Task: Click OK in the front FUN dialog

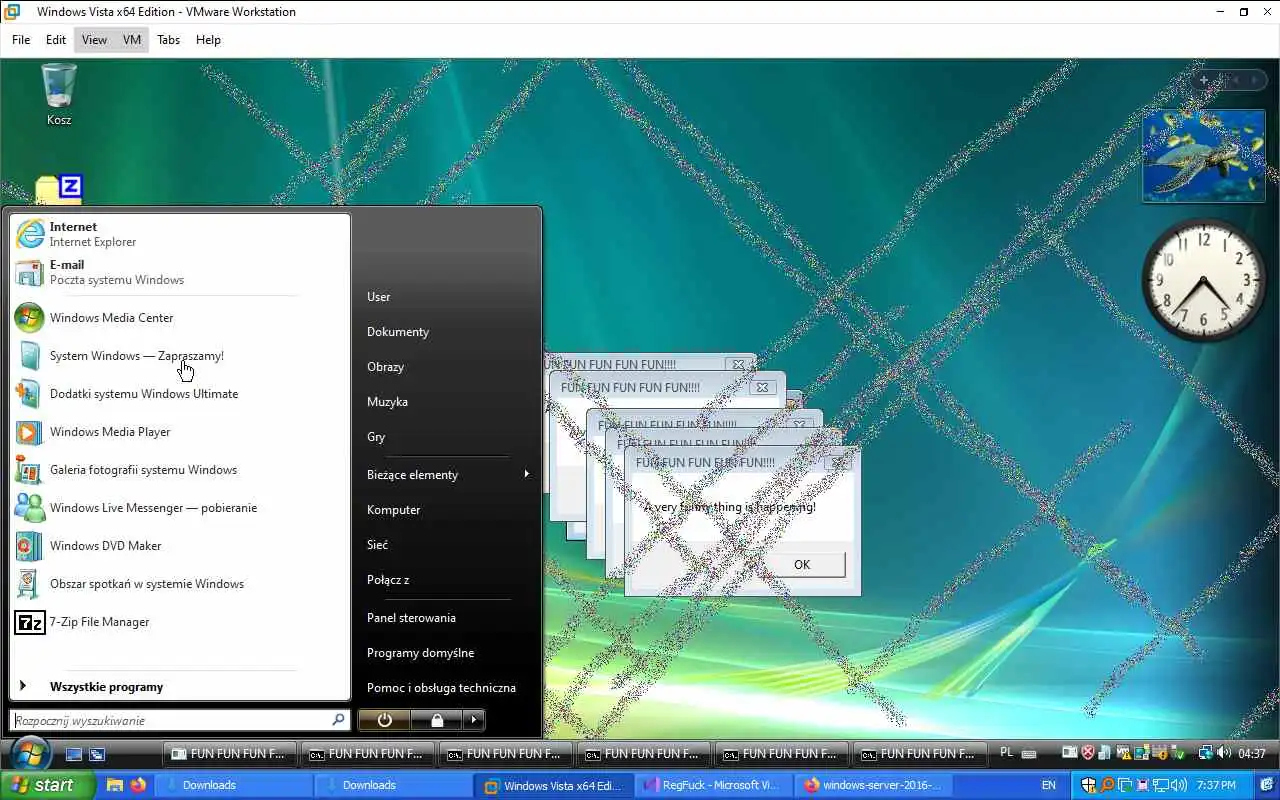Action: click(x=802, y=565)
